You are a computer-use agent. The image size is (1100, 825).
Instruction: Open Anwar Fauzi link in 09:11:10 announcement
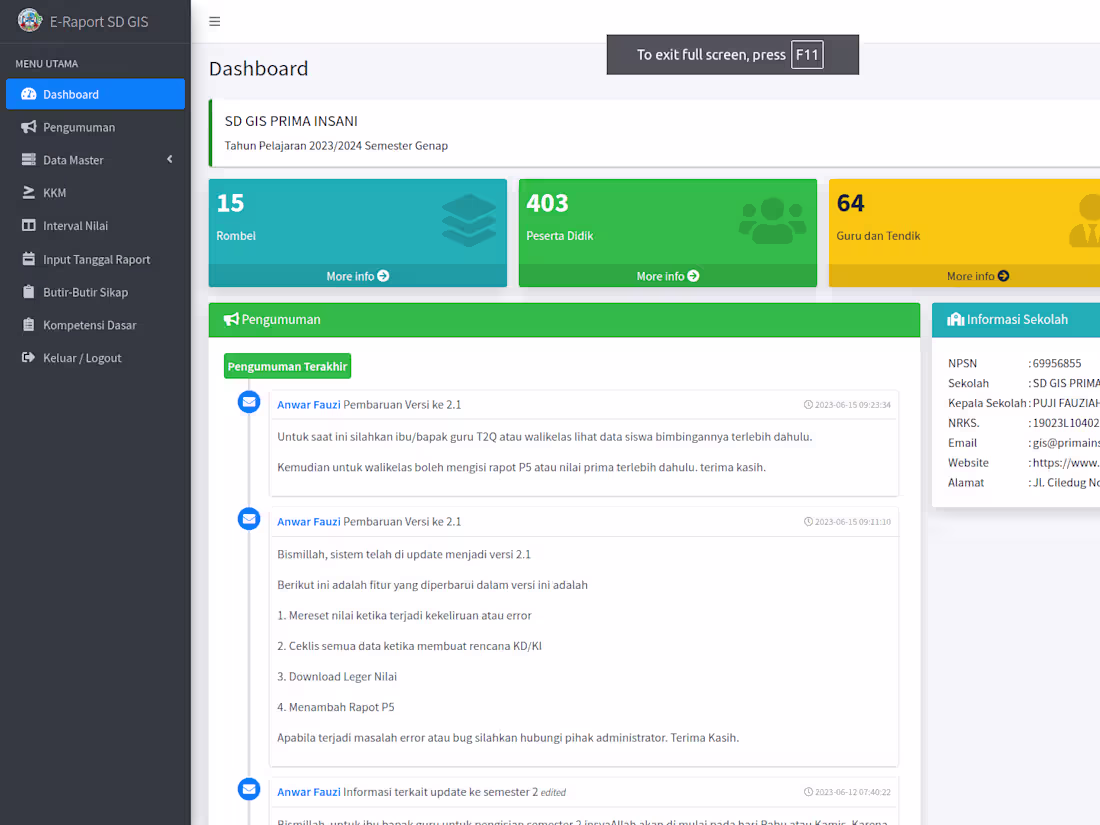309,522
